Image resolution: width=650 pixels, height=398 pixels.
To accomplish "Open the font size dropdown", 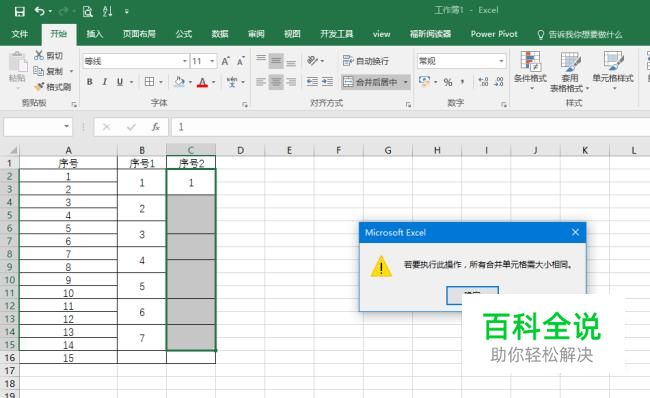I will click(x=212, y=61).
